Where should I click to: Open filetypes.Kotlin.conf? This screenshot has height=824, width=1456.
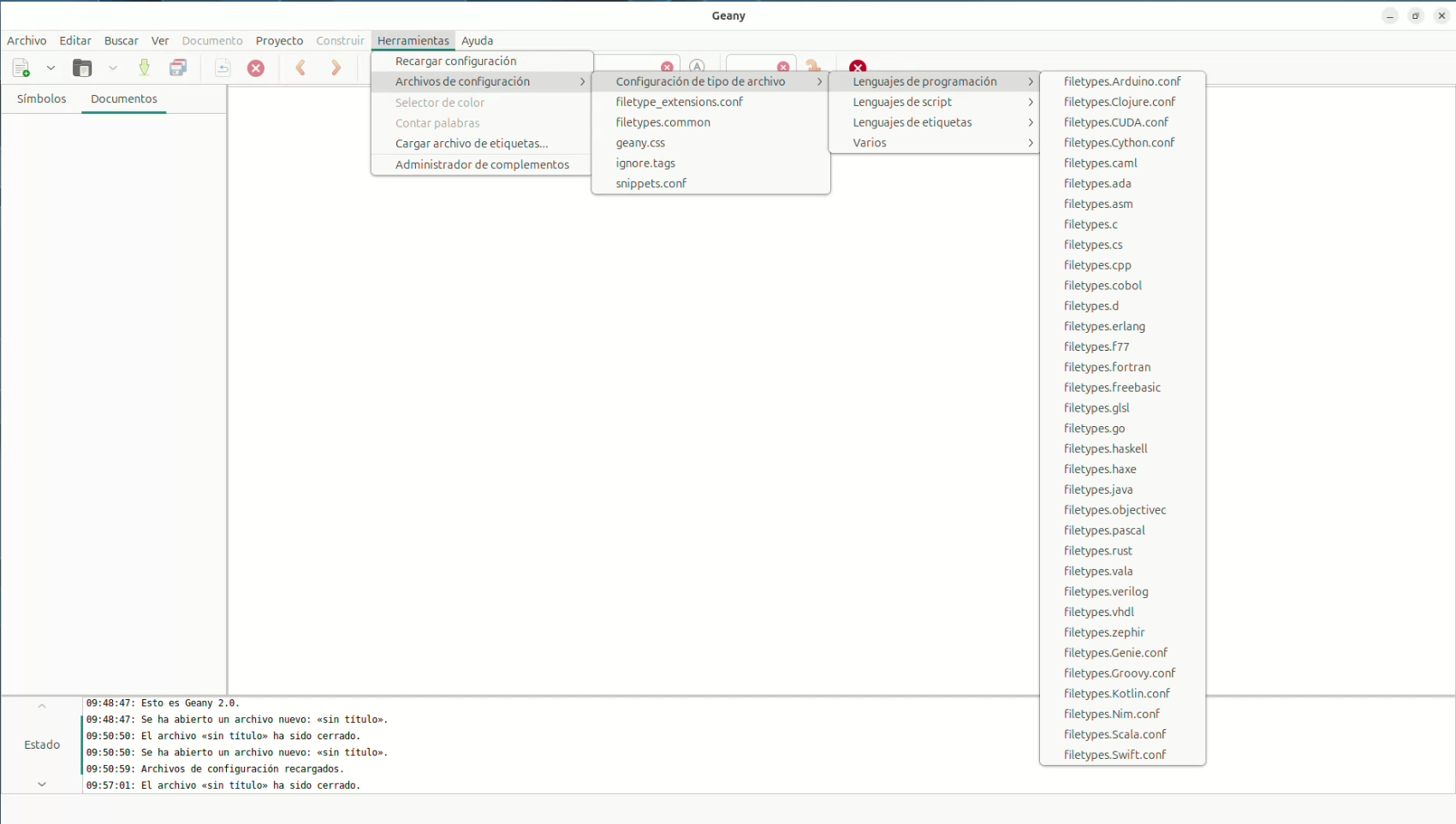click(x=1122, y=693)
